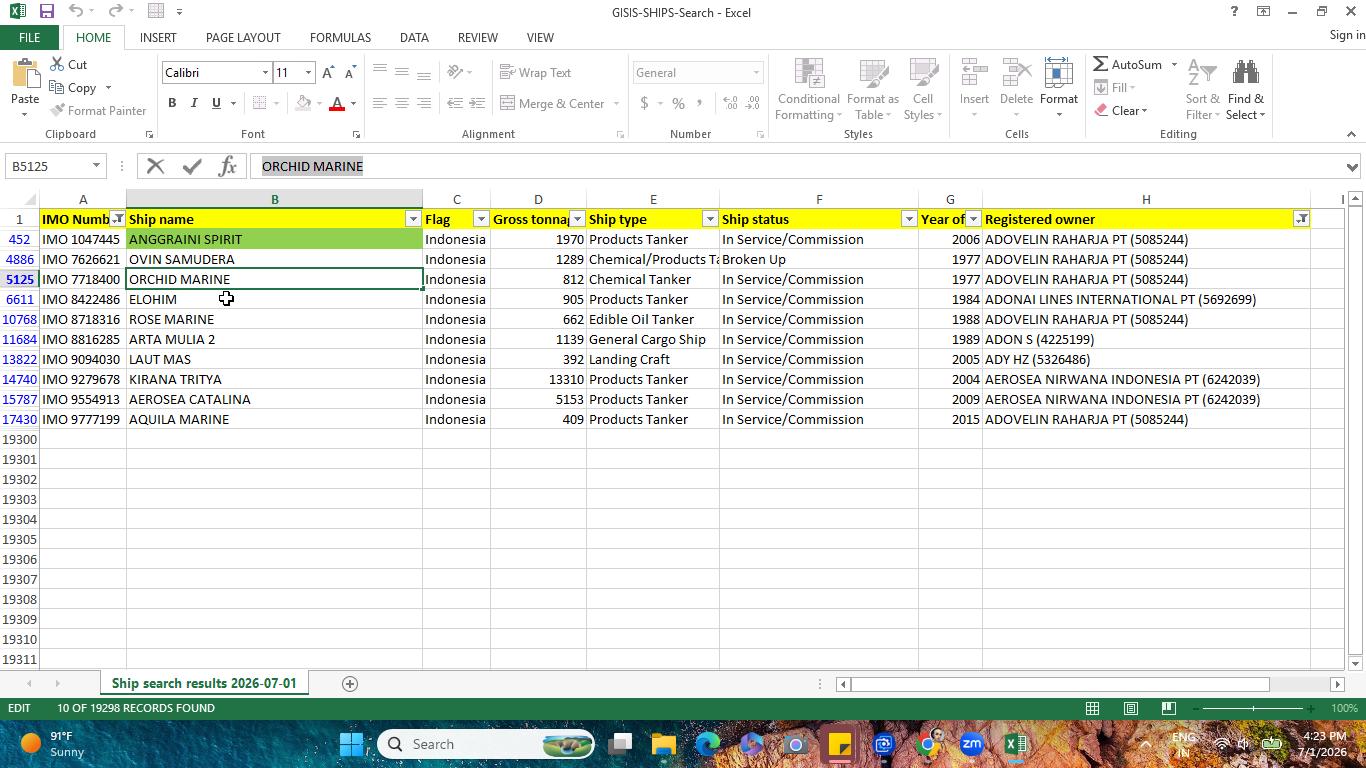The image size is (1366, 768).
Task: Activate the Format Painter brush
Action: 98,111
